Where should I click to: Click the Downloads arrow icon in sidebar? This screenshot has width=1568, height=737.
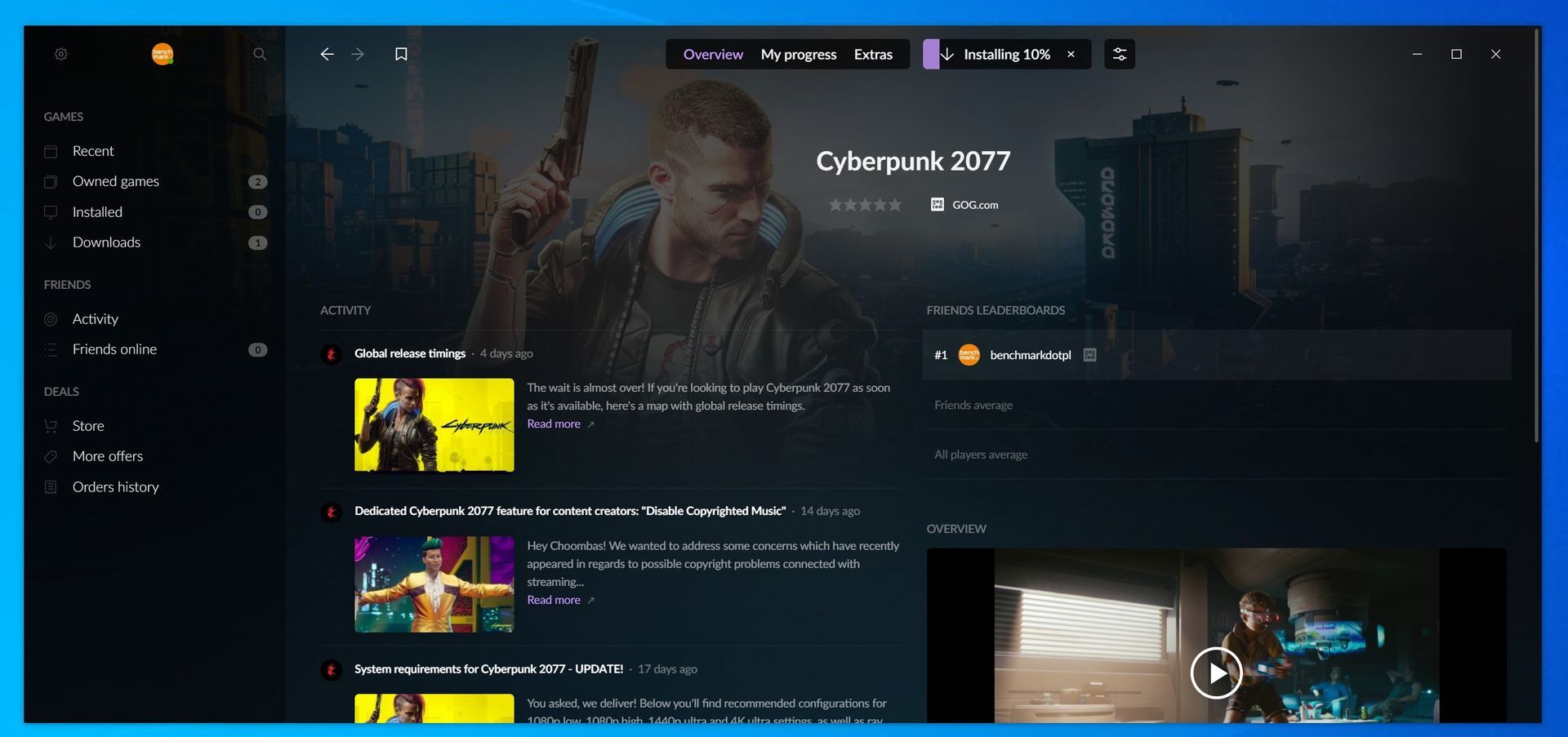click(x=51, y=242)
